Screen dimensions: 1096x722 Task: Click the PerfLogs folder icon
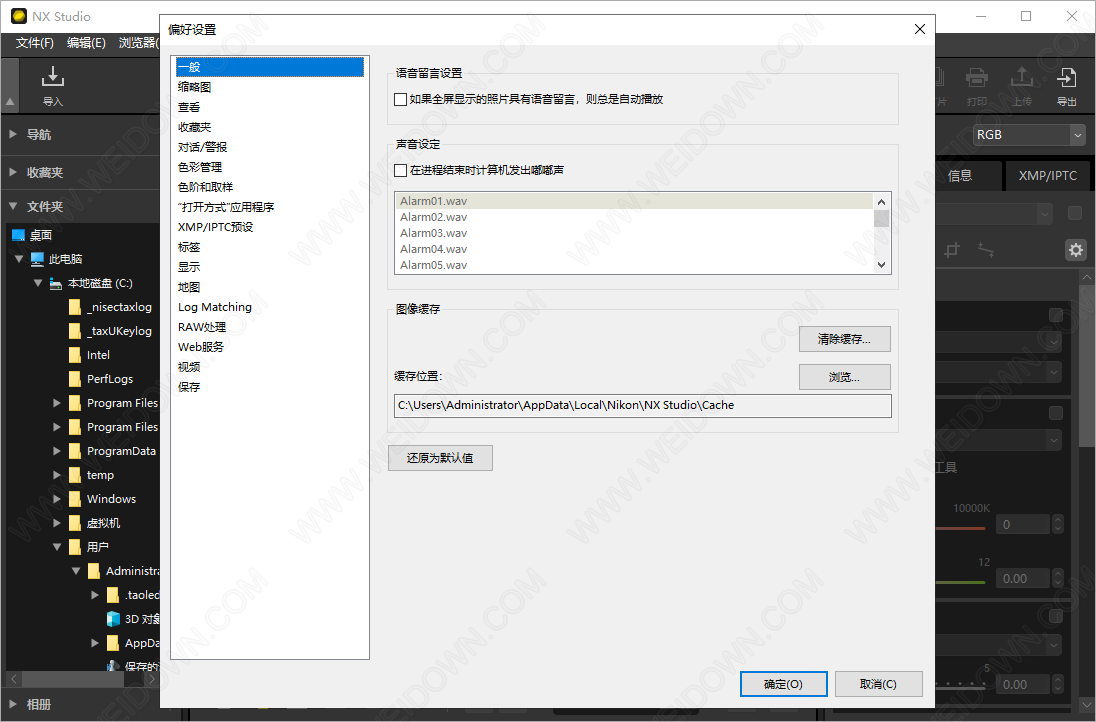(x=75, y=379)
